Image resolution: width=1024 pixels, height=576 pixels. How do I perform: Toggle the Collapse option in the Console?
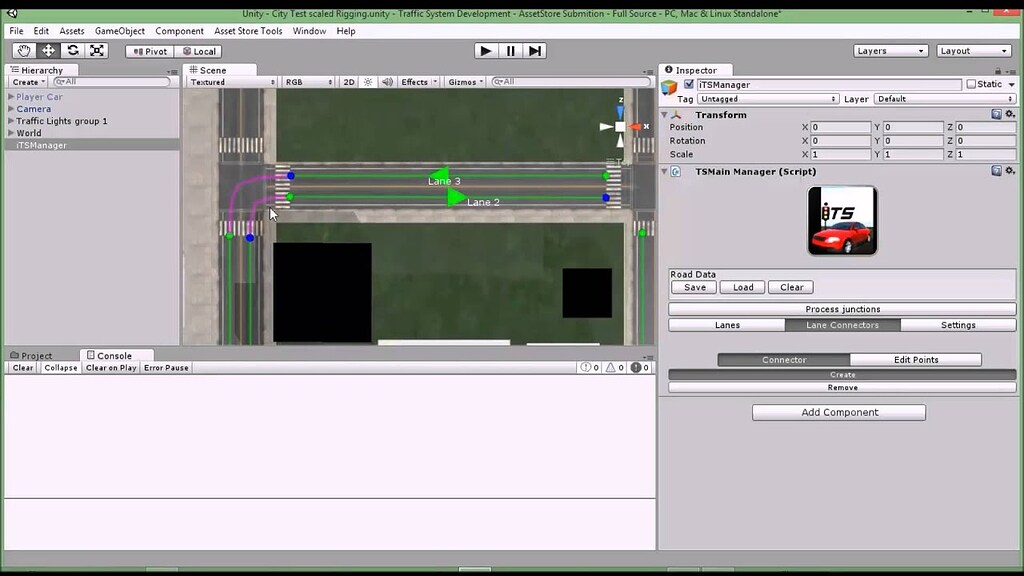[60, 367]
